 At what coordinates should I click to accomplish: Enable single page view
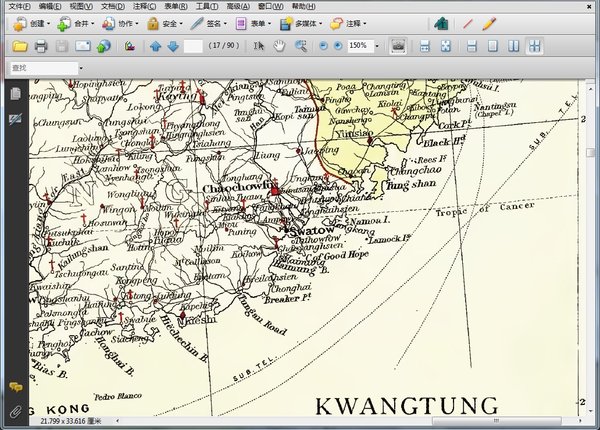click(x=492, y=46)
